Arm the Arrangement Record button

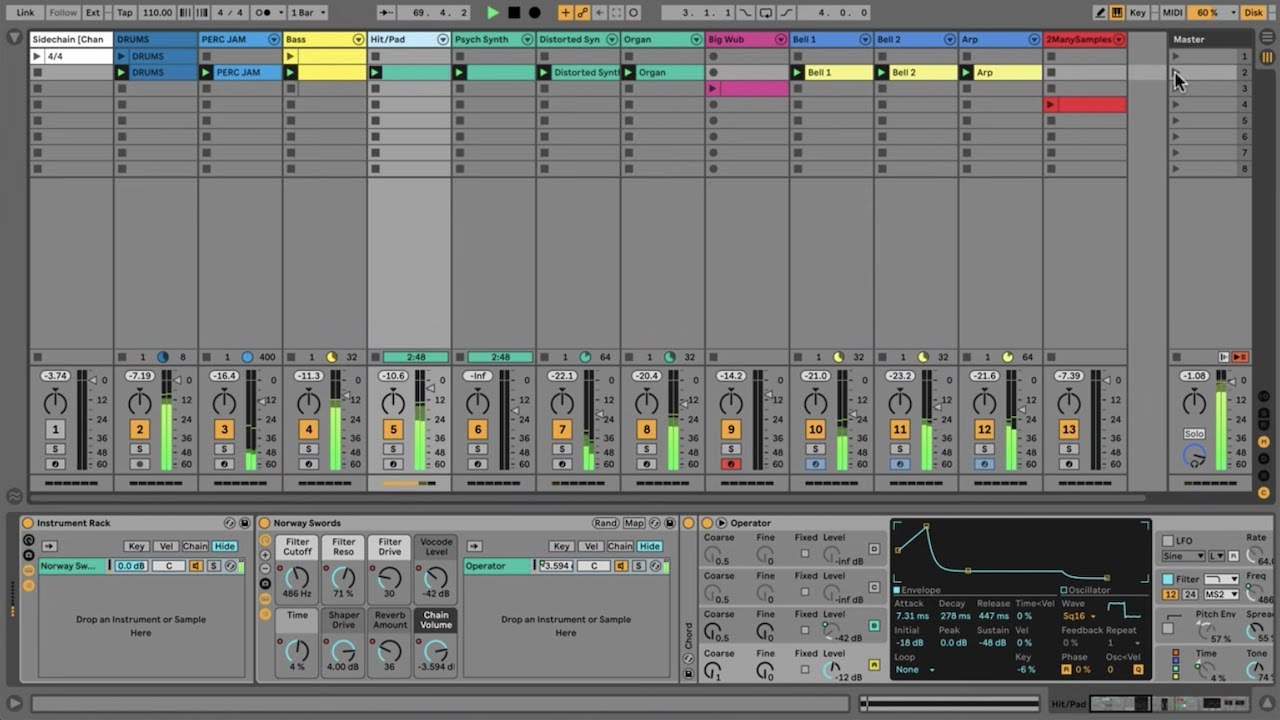535,13
